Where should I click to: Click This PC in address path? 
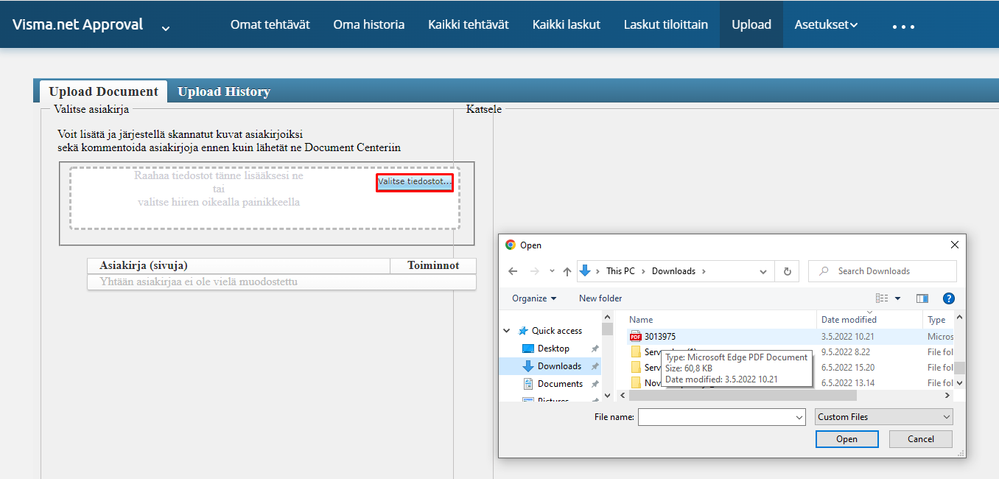tap(620, 271)
